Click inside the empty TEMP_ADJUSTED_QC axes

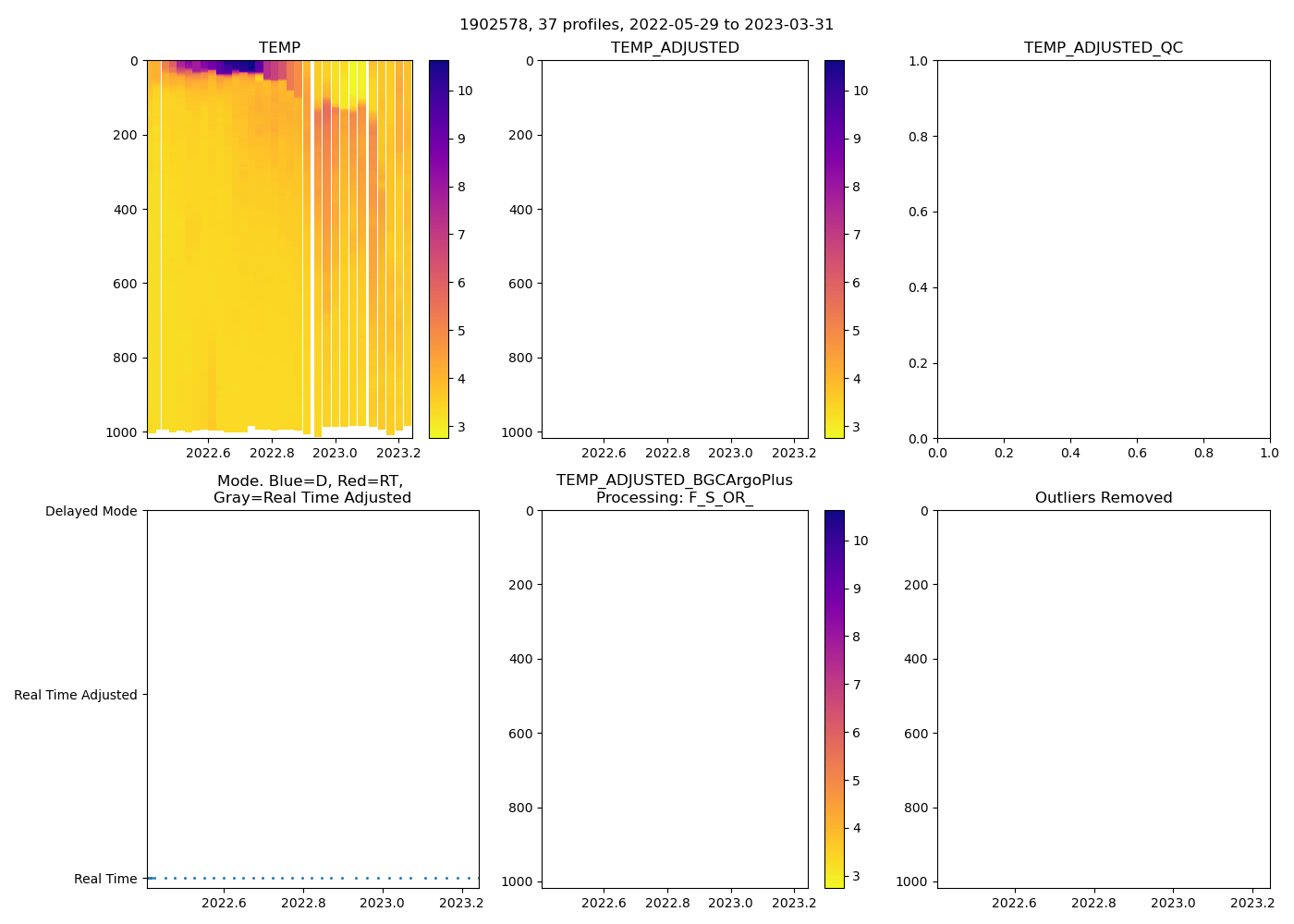tap(1103, 249)
